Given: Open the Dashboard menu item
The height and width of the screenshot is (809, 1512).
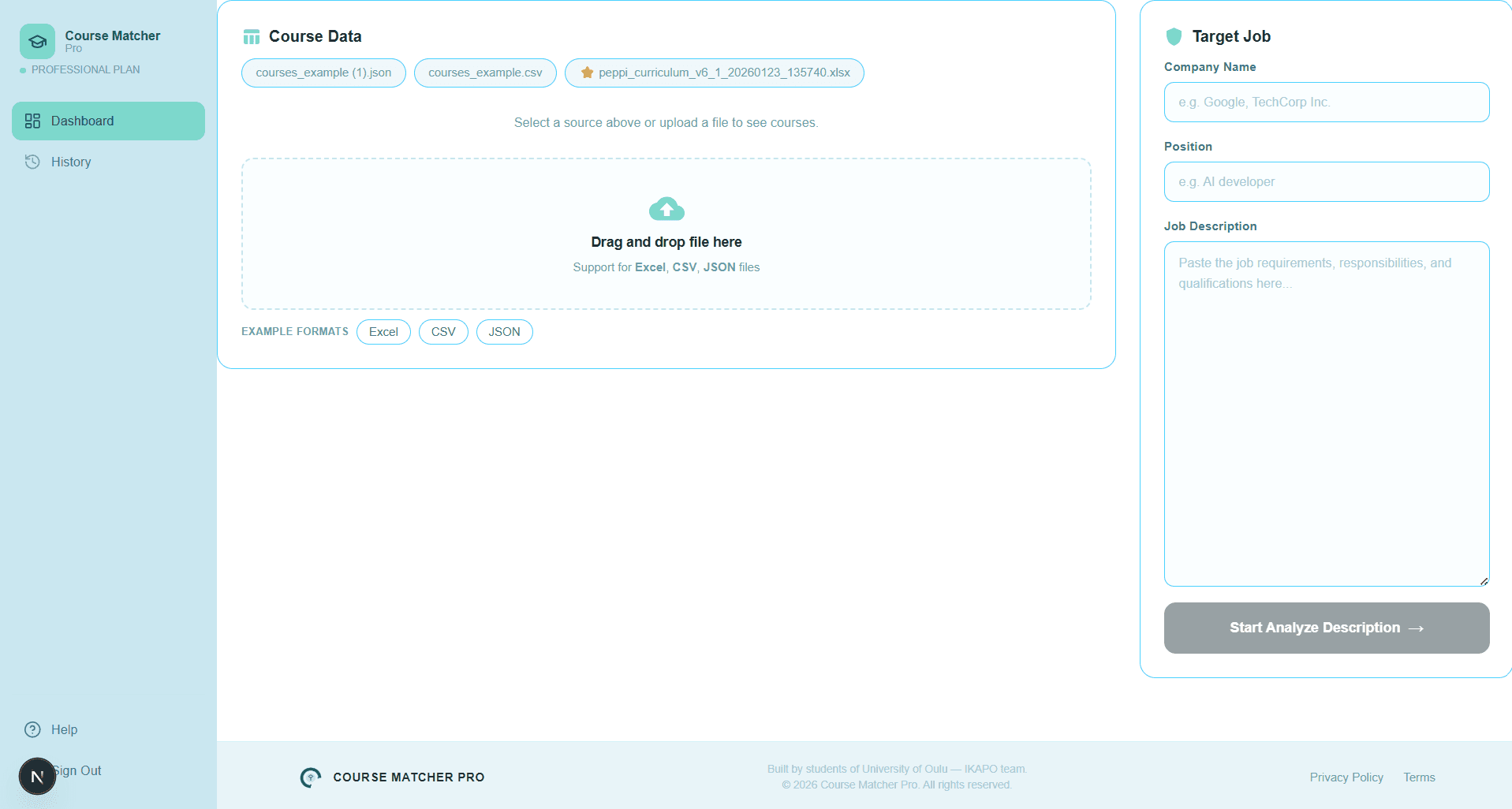Looking at the screenshot, I should pos(108,121).
